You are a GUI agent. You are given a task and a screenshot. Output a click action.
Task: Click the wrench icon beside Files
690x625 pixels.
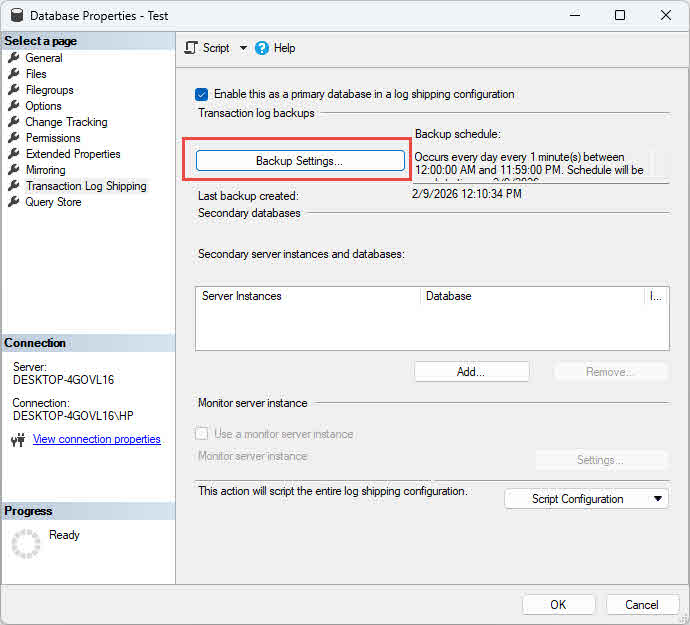14,74
